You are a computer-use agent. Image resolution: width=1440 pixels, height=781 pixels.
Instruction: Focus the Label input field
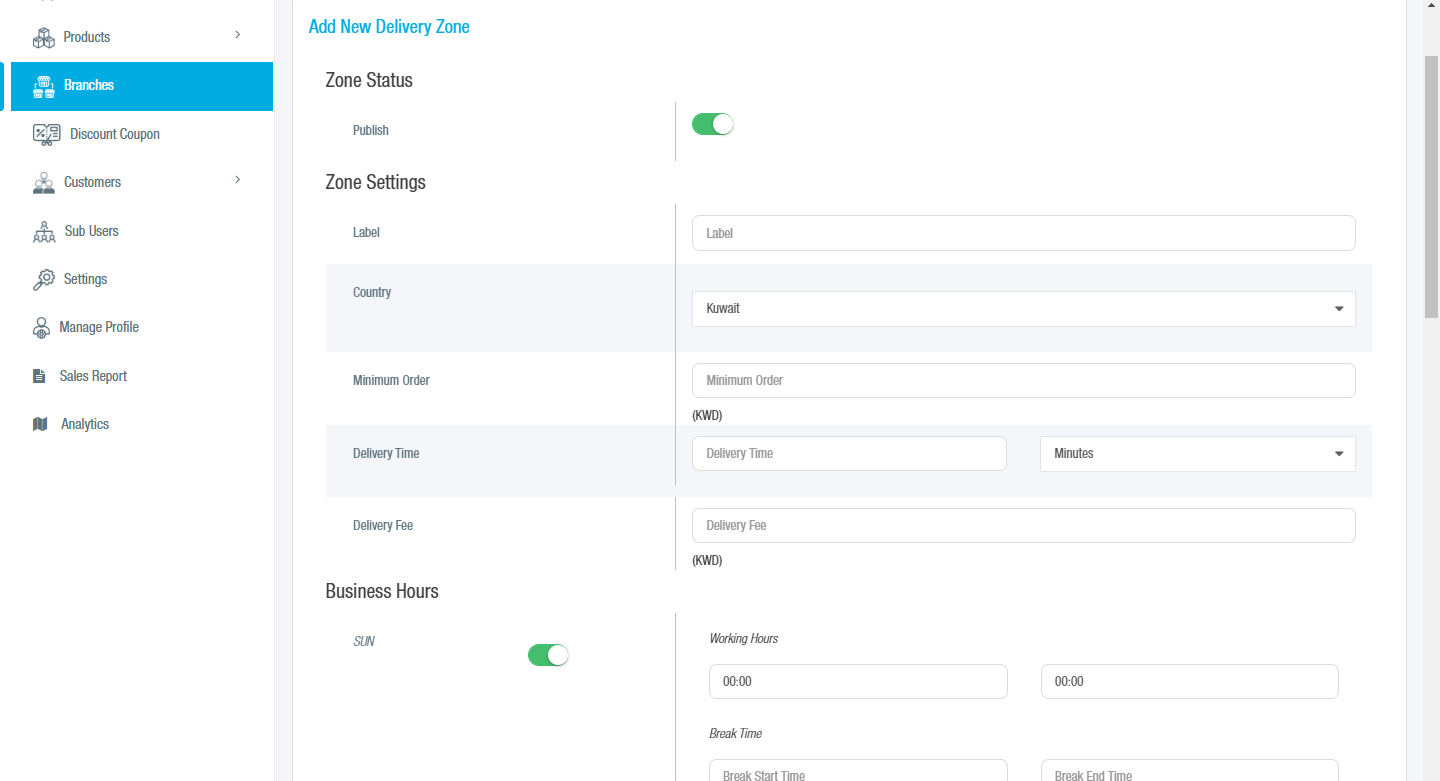1023,233
